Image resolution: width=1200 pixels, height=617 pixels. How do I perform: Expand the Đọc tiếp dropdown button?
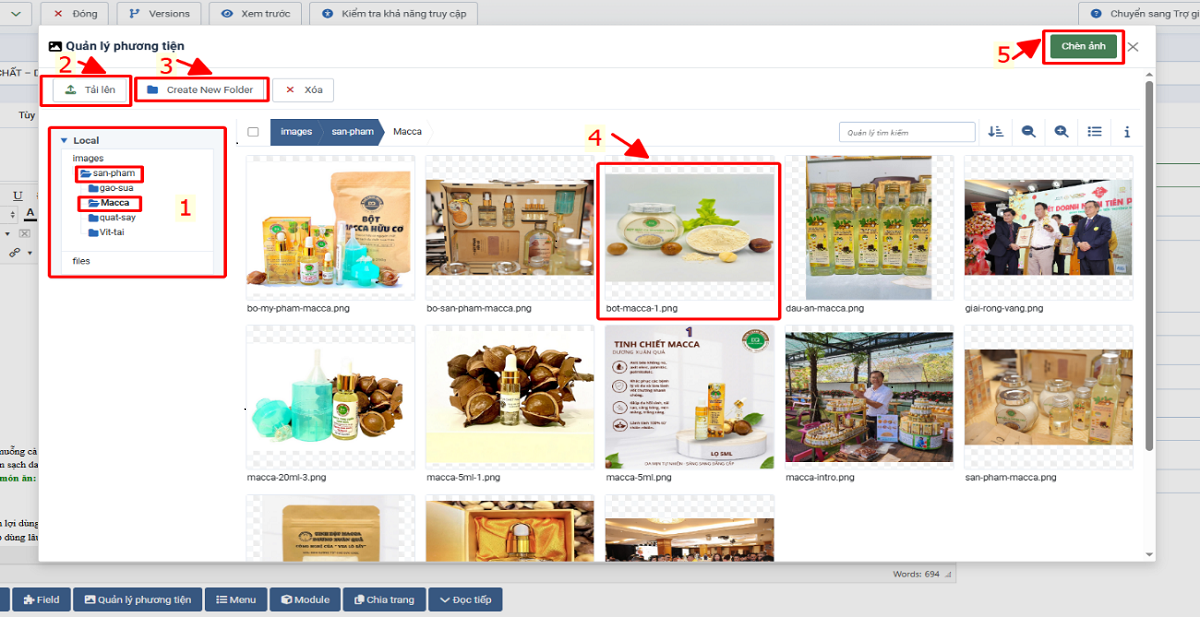[465, 600]
